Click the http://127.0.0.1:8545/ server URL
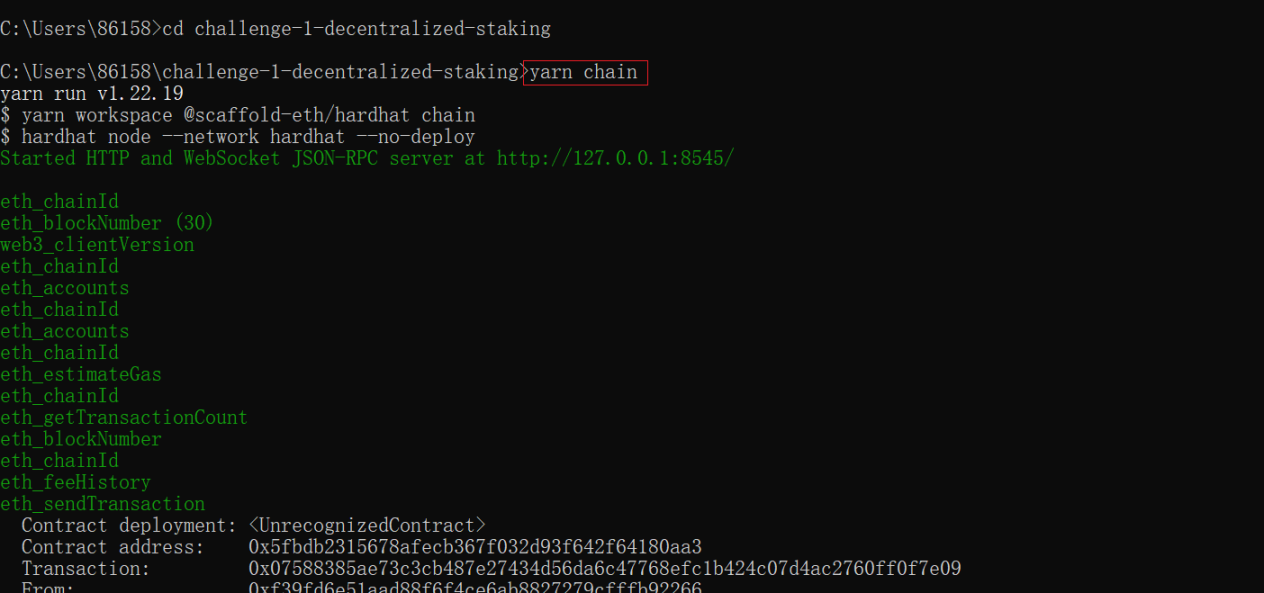Viewport: 1264px width, 593px height. pos(615,158)
